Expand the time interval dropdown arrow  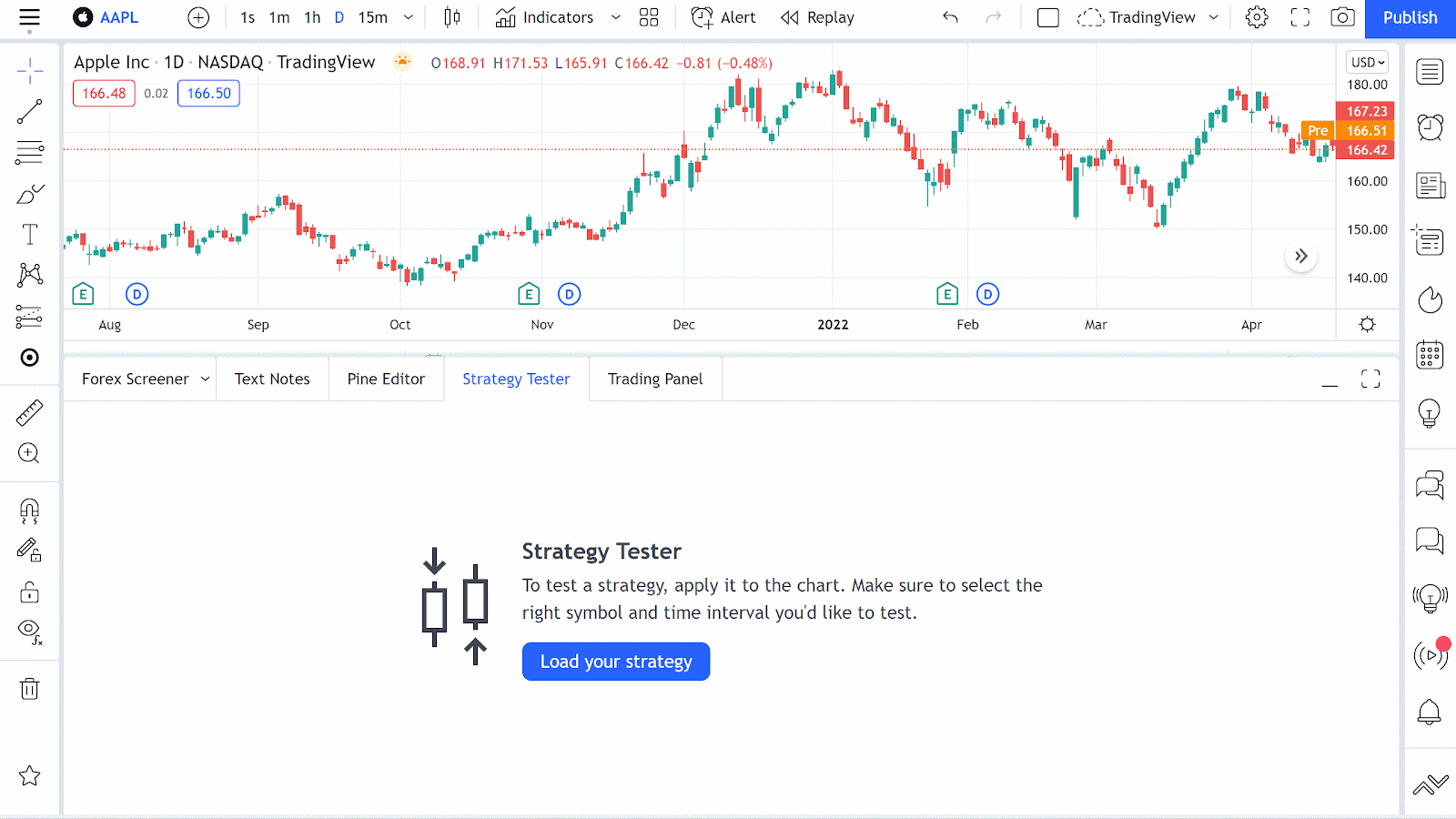[409, 17]
